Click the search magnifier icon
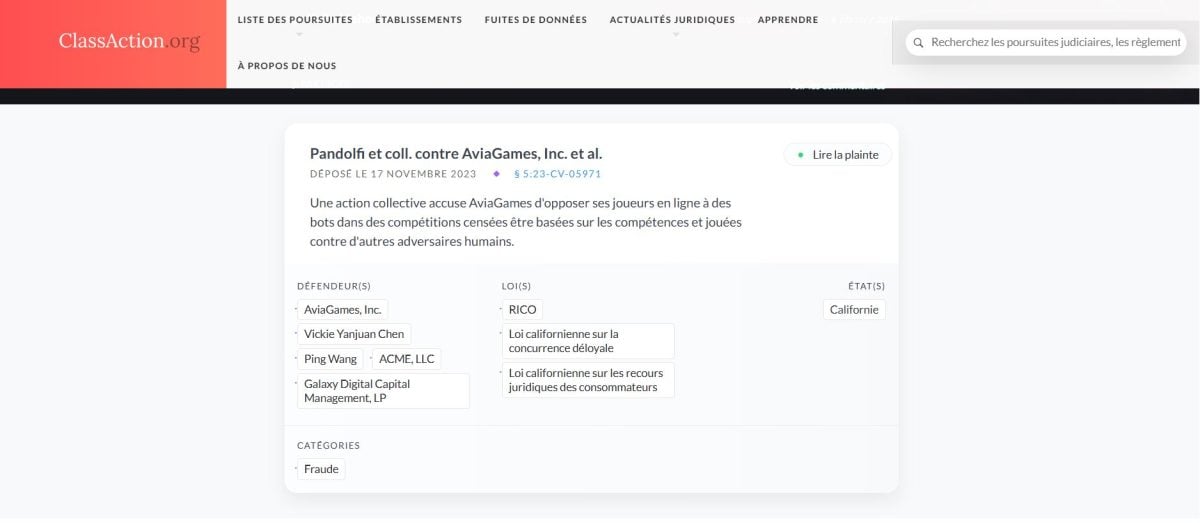The height and width of the screenshot is (523, 1200). [x=918, y=43]
